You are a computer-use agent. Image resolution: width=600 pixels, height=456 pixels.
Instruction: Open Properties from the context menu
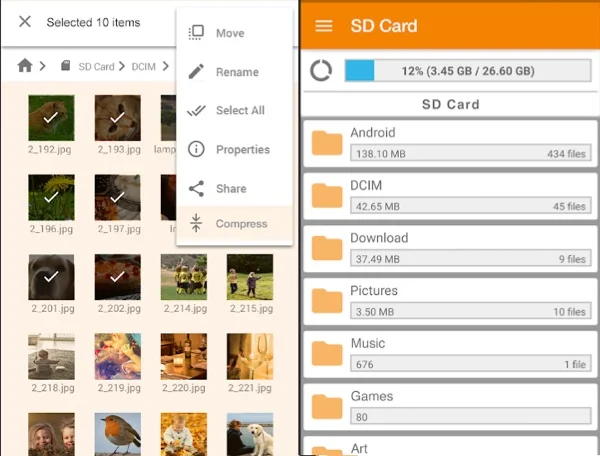234,149
